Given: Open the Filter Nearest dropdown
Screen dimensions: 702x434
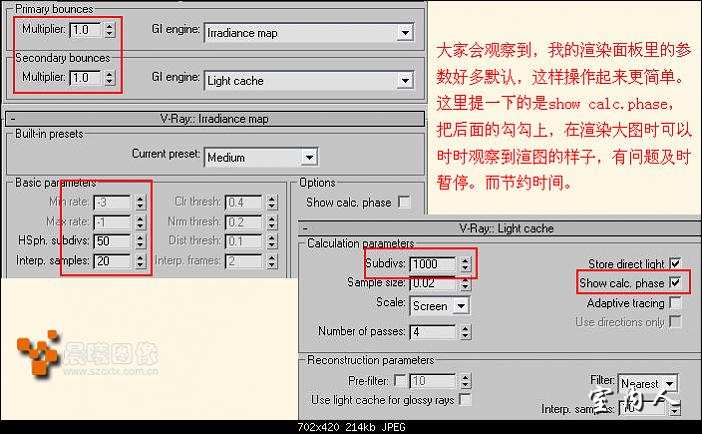Looking at the screenshot, I should [x=648, y=383].
